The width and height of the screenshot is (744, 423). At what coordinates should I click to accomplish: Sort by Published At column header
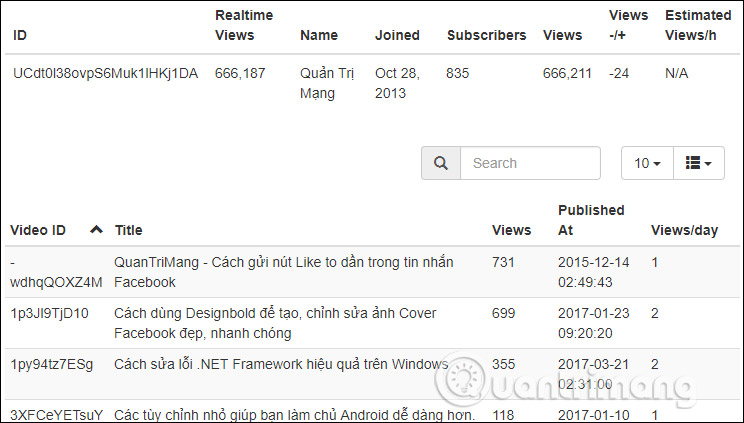pos(591,220)
